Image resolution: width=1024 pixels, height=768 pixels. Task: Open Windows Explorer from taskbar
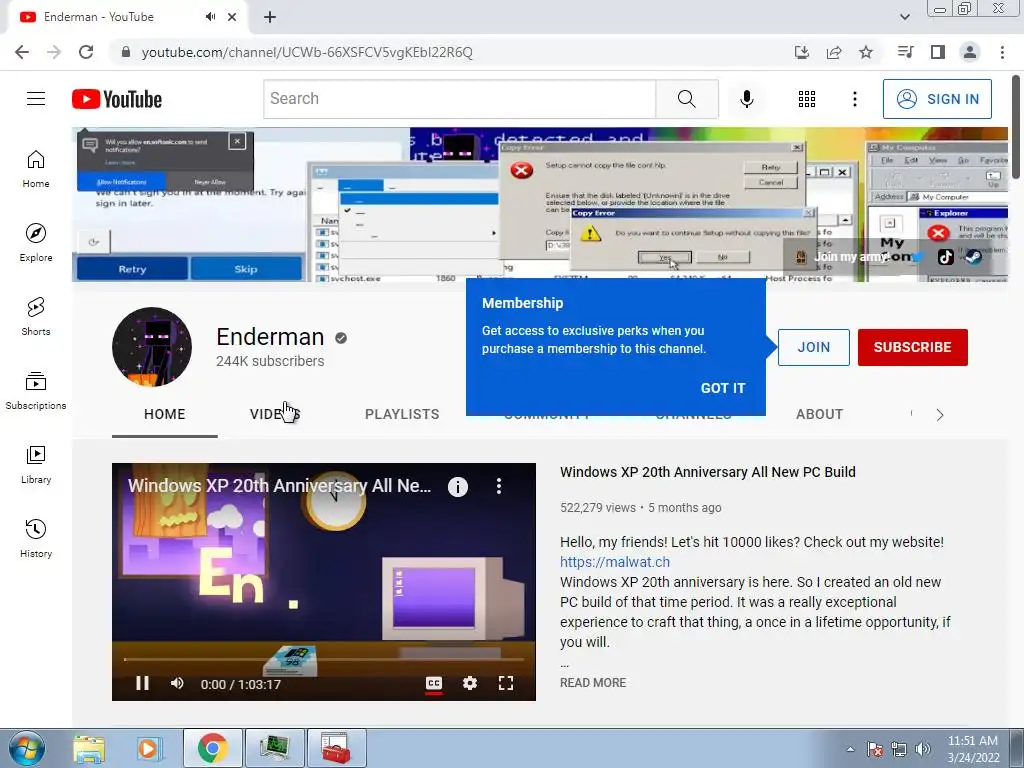(89, 748)
